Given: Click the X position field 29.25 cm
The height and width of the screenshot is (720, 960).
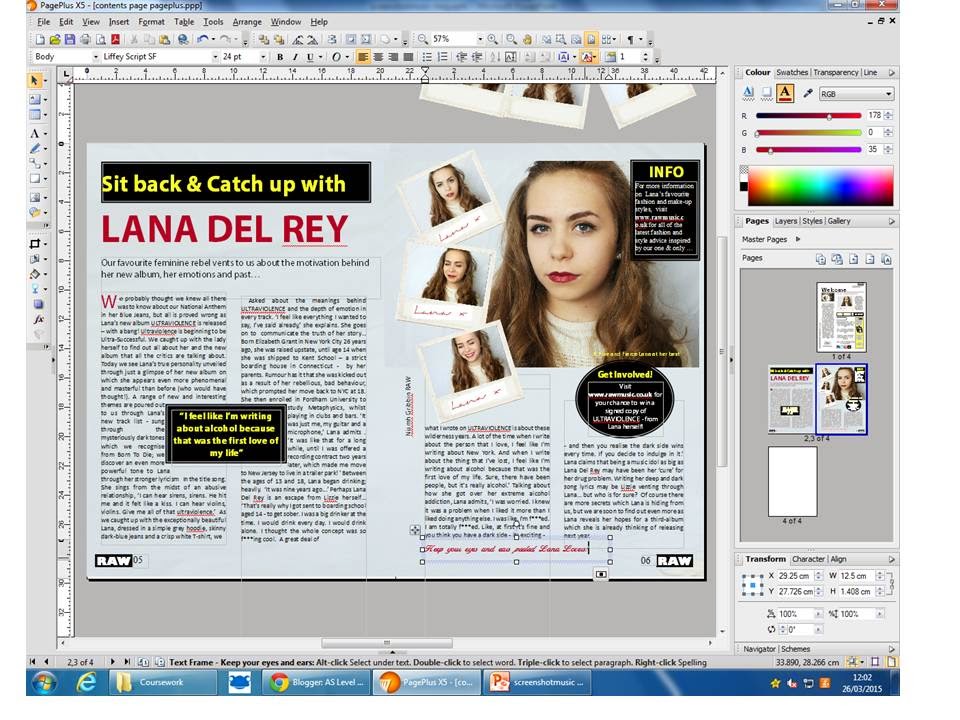Looking at the screenshot, I should (x=795, y=576).
